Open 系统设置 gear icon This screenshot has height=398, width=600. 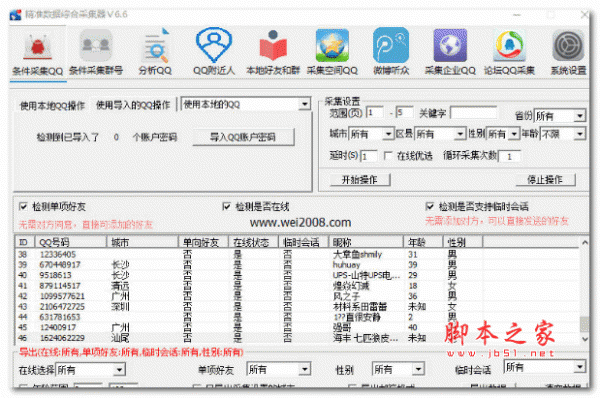(x=568, y=46)
